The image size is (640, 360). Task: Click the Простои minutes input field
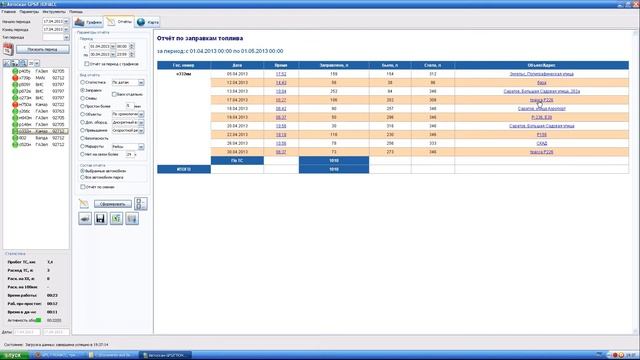click(129, 106)
